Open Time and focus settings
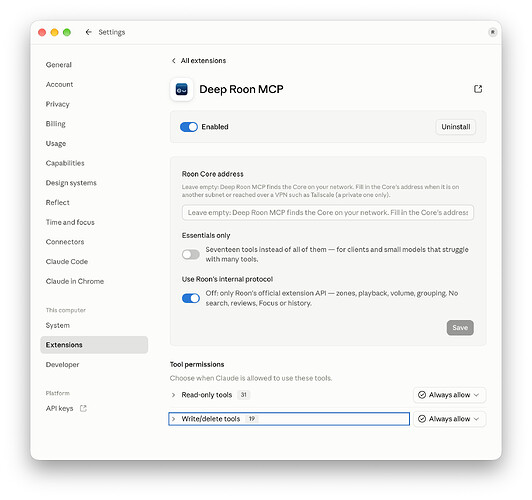 tap(70, 222)
